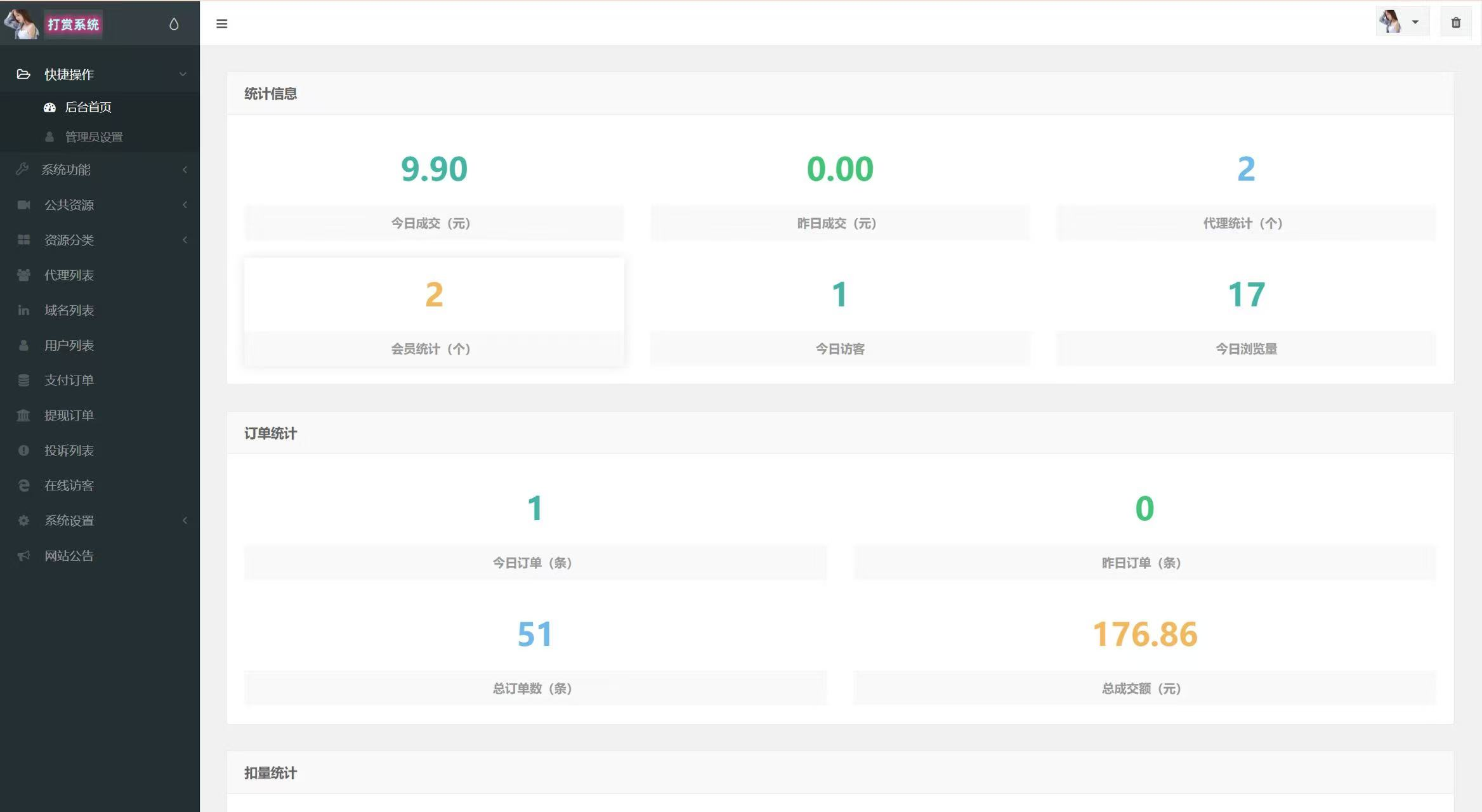Click the 在线访客 browser icon

click(23, 485)
